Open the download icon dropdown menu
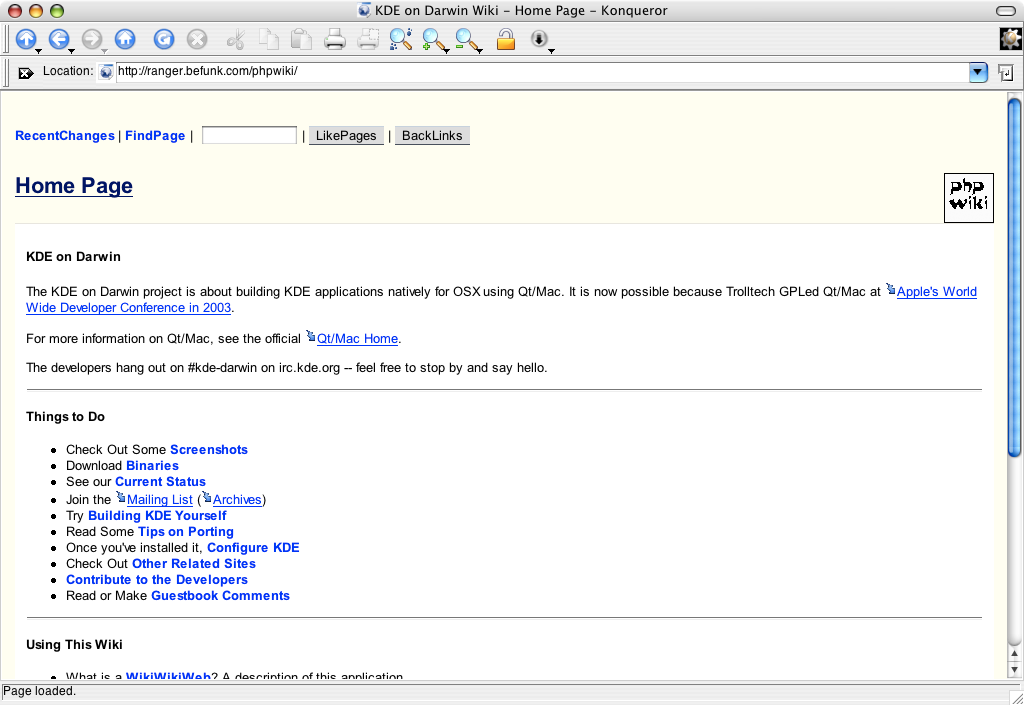 click(x=551, y=50)
